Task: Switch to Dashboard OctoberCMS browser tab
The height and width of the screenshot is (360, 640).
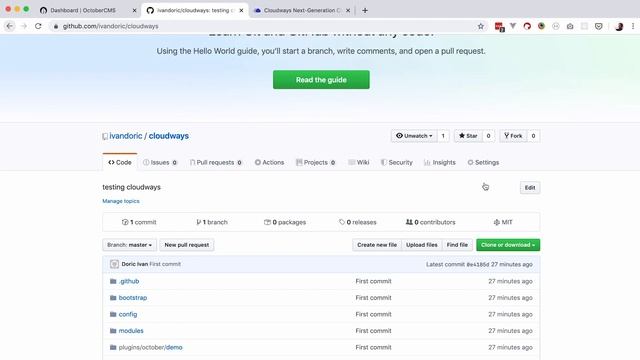Action: (x=83, y=10)
